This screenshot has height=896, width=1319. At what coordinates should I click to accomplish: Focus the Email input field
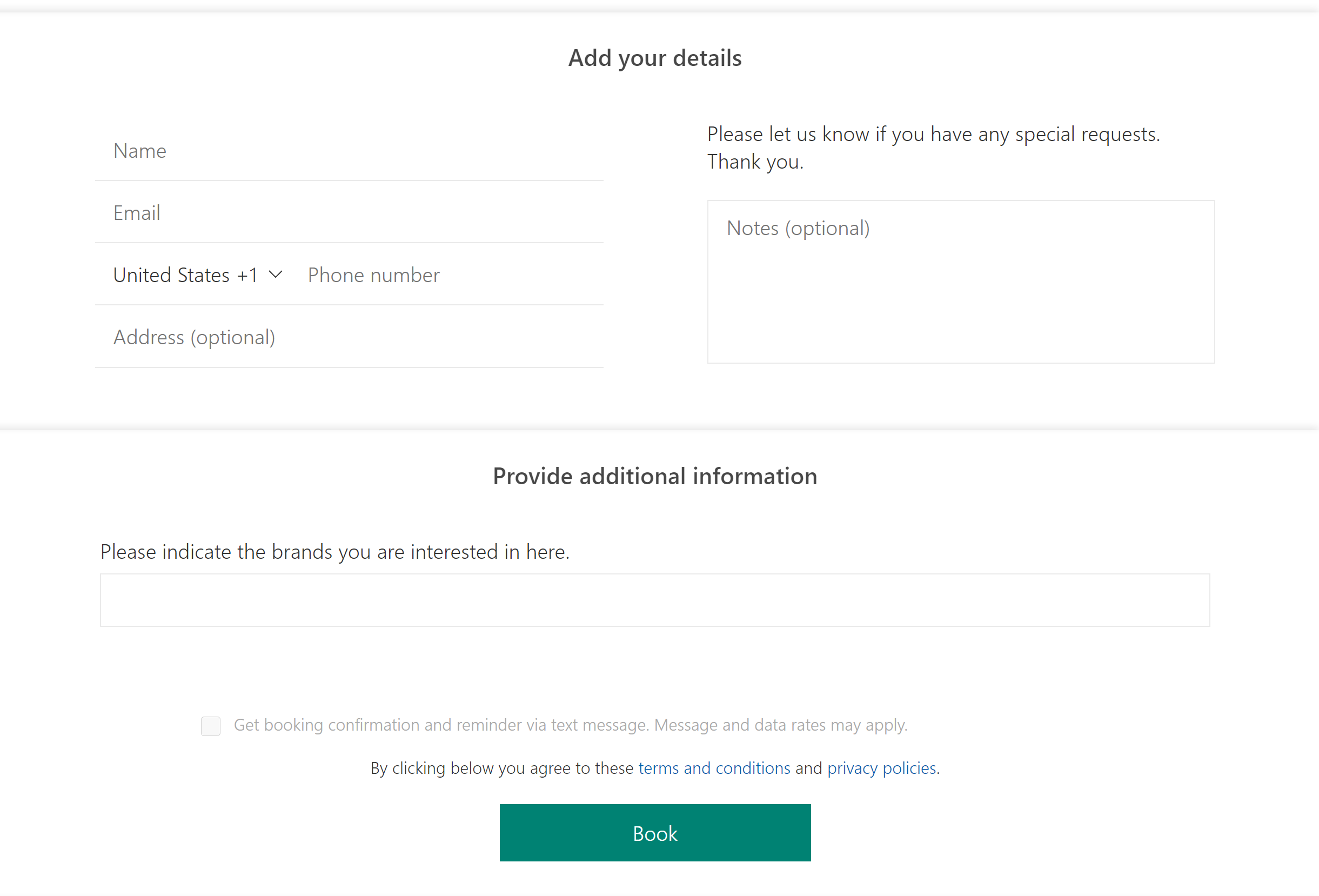[x=349, y=213]
